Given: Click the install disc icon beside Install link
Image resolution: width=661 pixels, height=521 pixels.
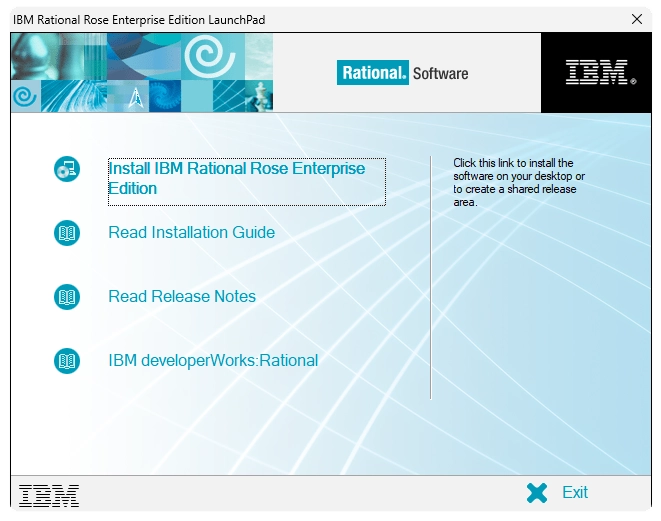Looking at the screenshot, I should pyautogui.click(x=67, y=169).
